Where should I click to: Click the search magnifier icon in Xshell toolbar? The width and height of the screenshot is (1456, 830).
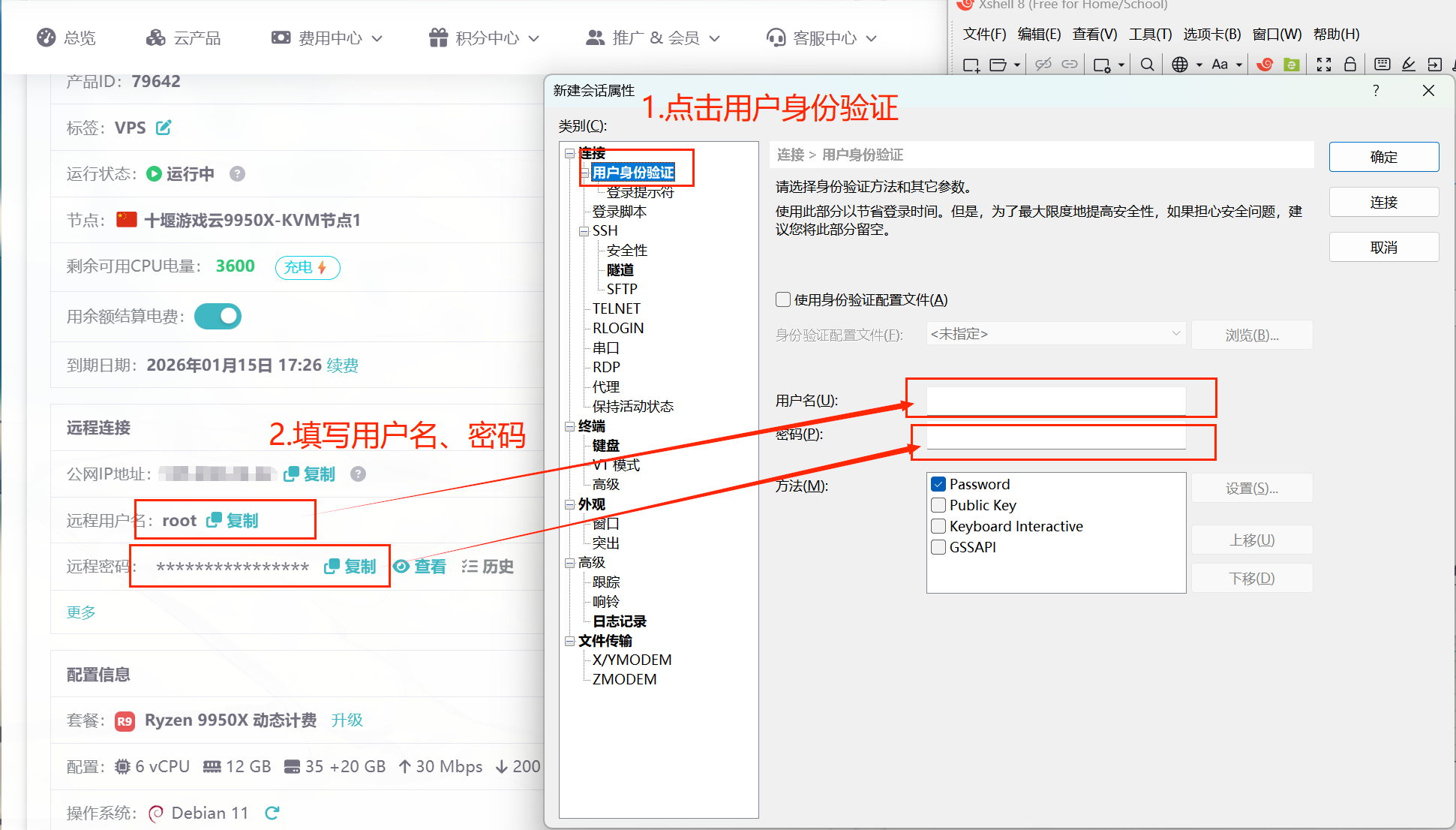(1147, 65)
